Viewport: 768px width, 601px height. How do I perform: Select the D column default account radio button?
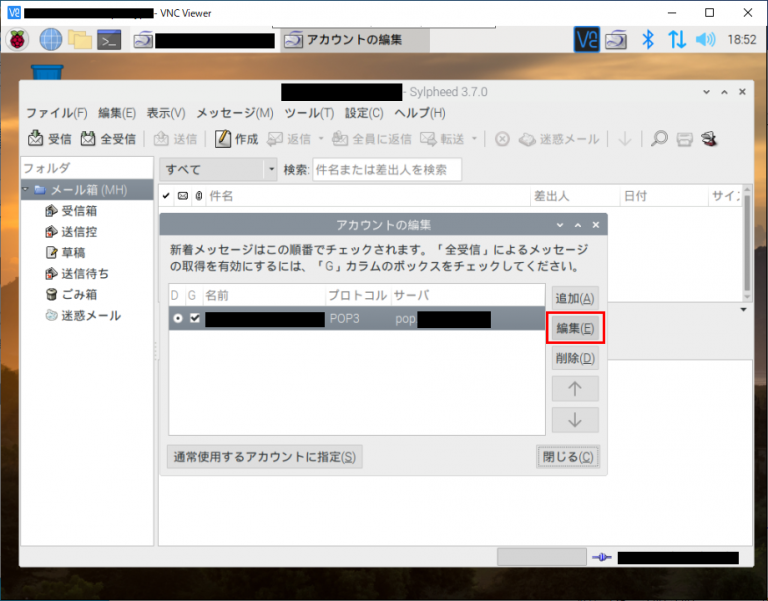177,319
